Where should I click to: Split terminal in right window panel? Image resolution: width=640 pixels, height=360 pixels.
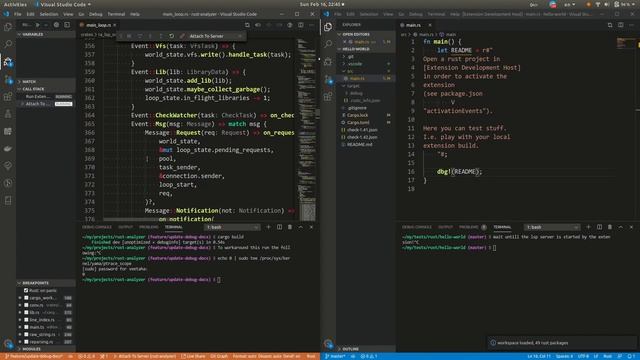[x=599, y=227]
